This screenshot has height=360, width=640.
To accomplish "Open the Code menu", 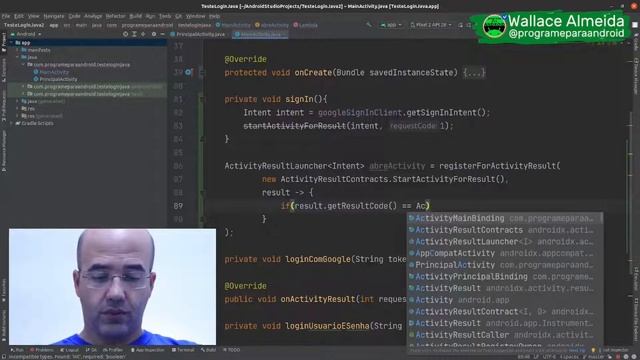I will (74, 16).
